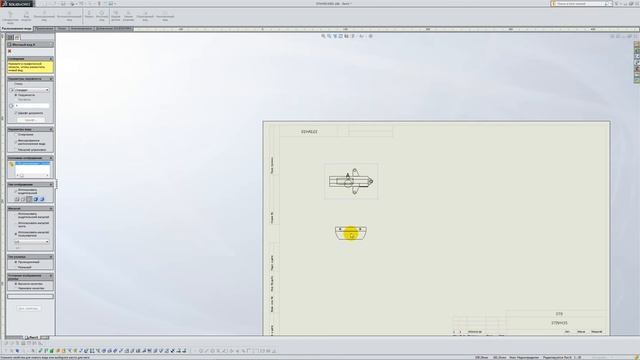Click the SolidWorks logo menu
This screenshot has width=640, height=360.
(x=16, y=4)
